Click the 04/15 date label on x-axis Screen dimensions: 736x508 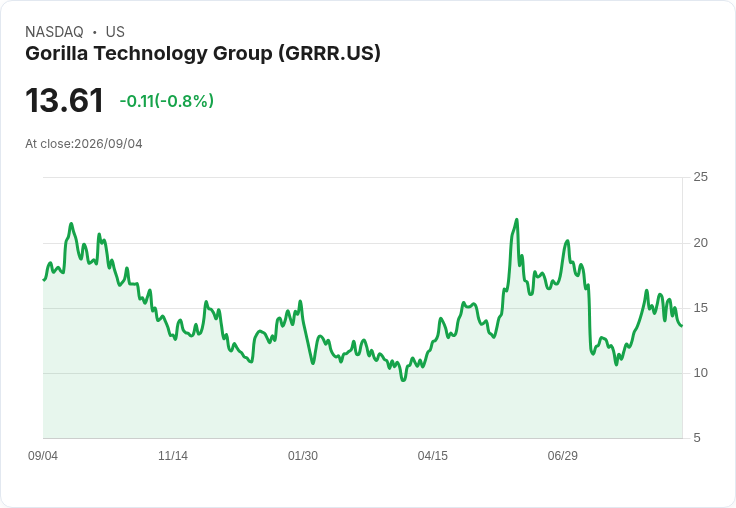tap(432, 455)
